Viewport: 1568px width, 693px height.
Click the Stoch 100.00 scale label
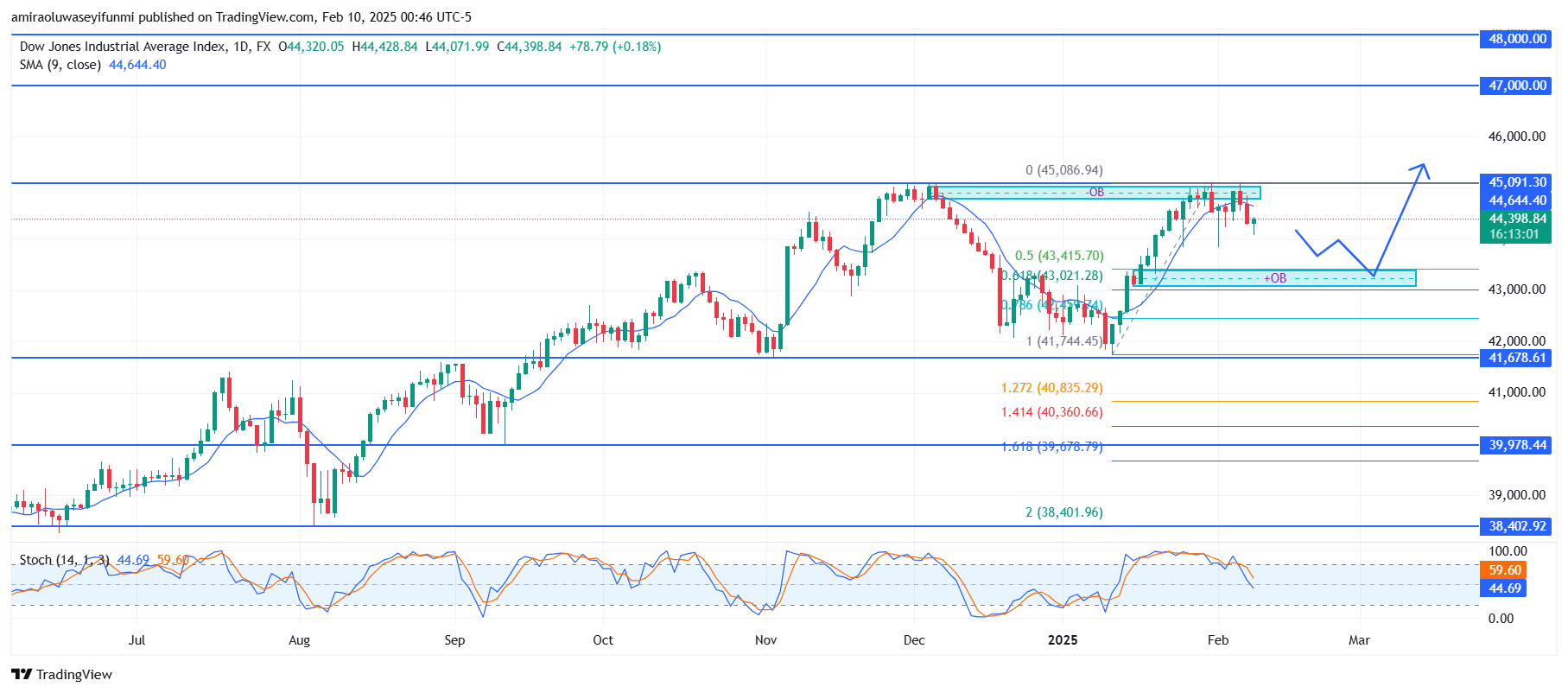pos(1508,551)
